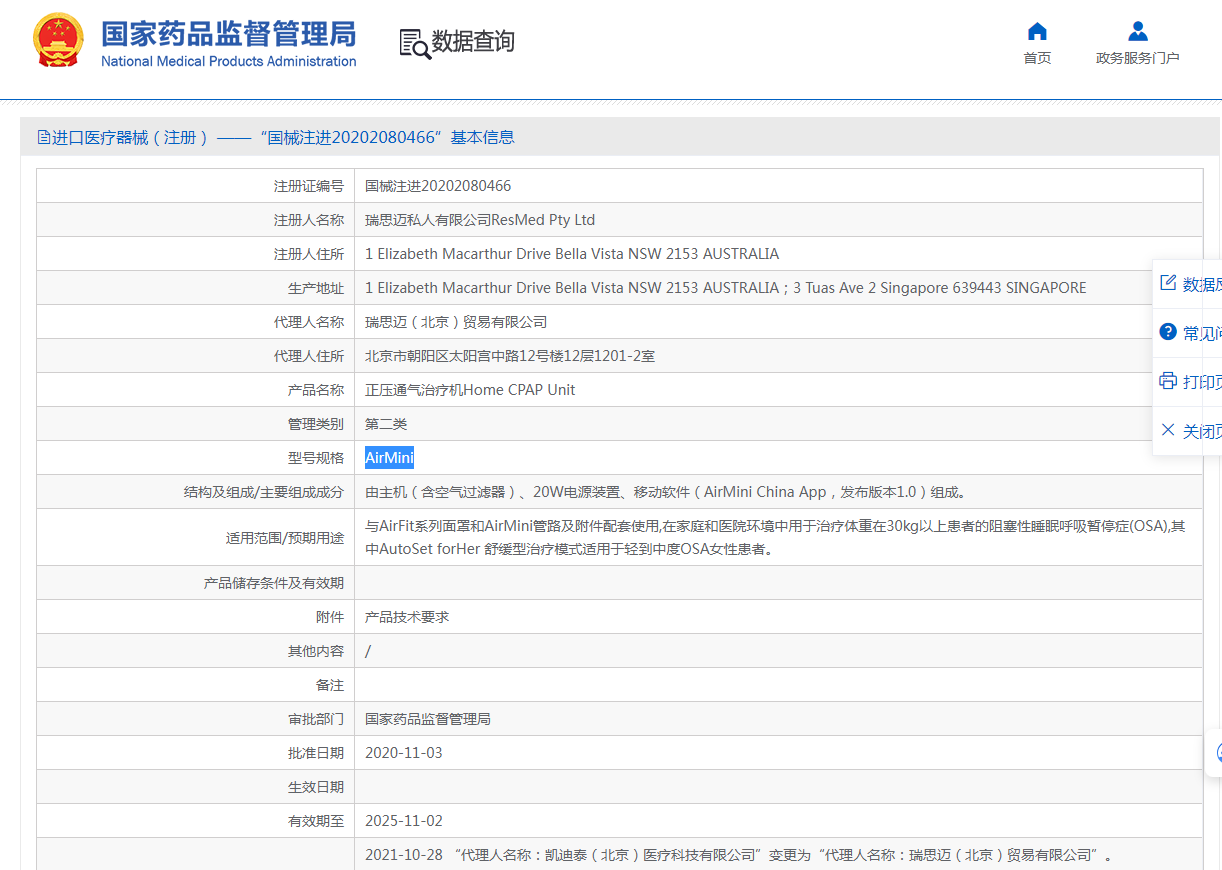This screenshot has height=870, width=1222.
Task: Click the edit icon for 数据反馈
Action: point(1167,283)
